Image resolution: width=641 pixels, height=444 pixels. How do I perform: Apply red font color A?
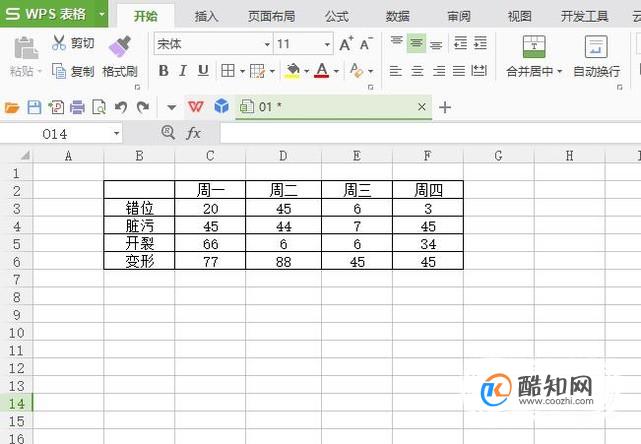coord(322,70)
